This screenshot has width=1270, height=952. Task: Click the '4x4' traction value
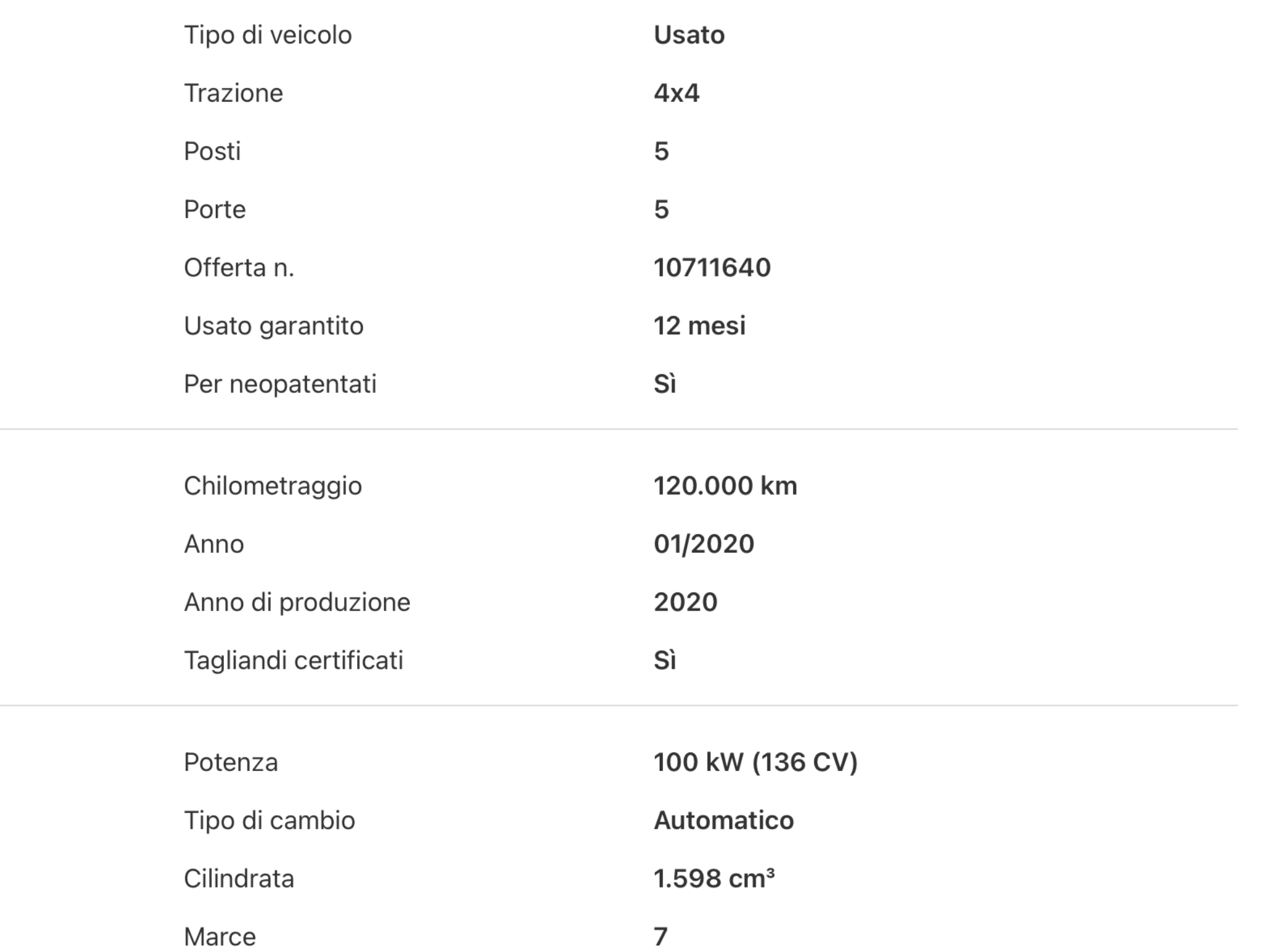[677, 94]
